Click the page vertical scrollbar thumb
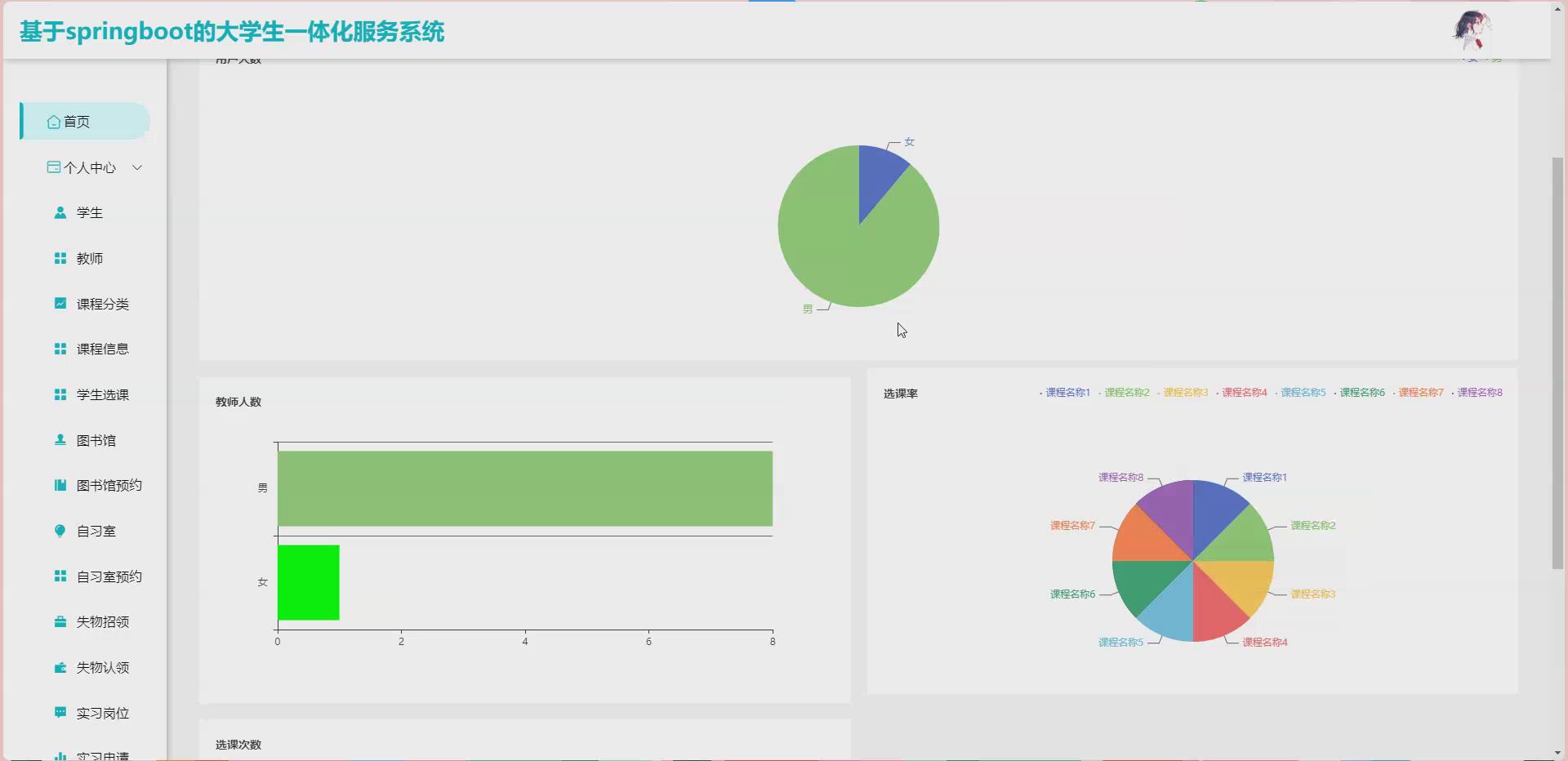This screenshot has height=761, width=1568. [x=1558, y=363]
